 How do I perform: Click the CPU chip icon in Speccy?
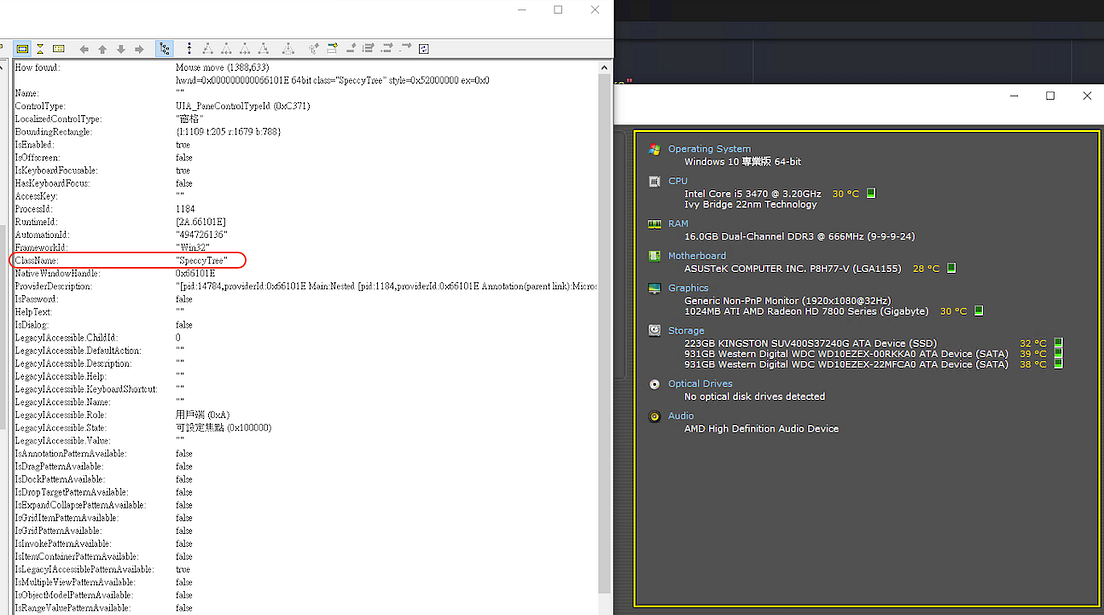click(x=654, y=181)
